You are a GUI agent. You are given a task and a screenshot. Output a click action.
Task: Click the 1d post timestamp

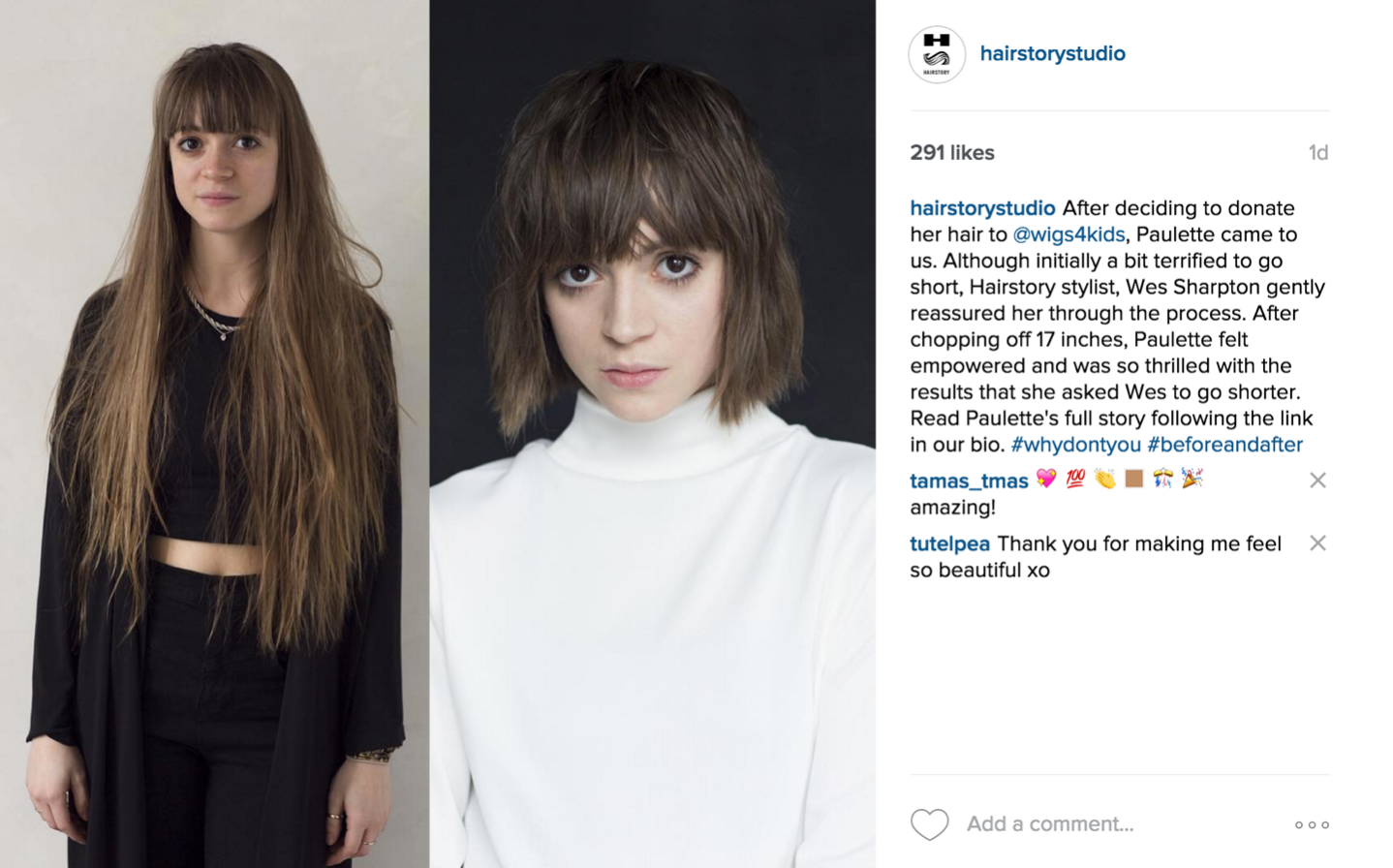coord(1317,153)
